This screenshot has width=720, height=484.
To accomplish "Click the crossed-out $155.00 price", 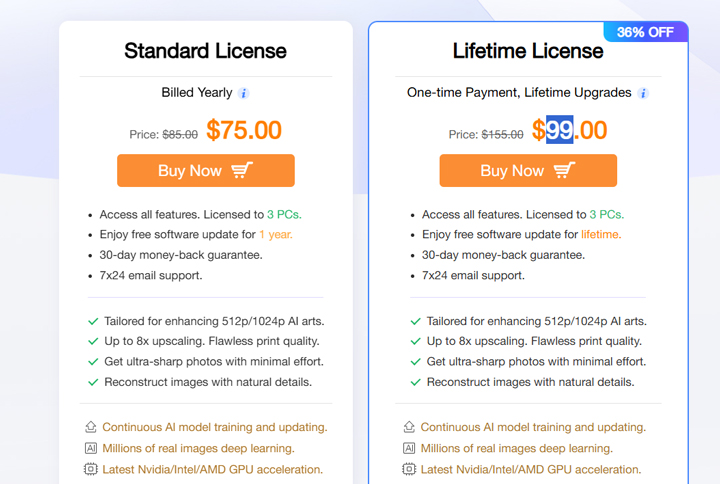I will pos(502,135).
